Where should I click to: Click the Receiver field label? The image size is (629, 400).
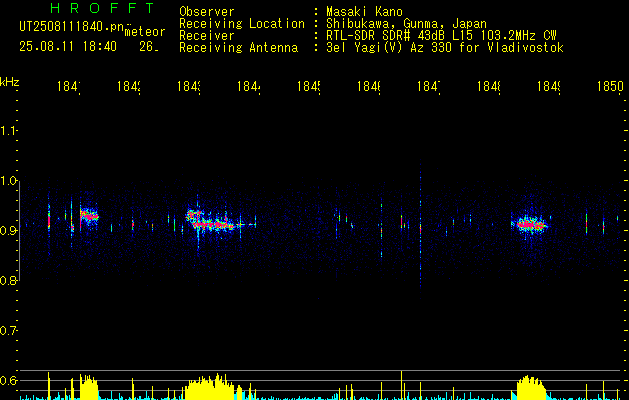[207, 36]
